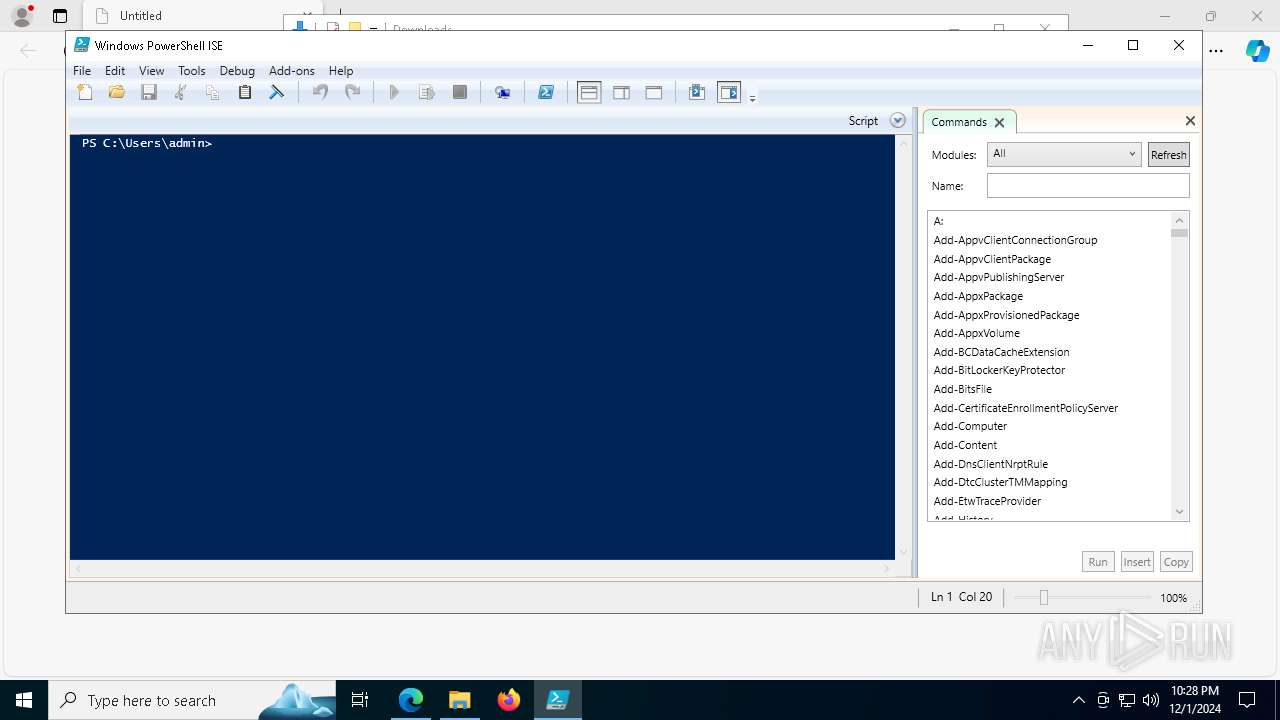Click the Run Selection icon
The image size is (1280, 720).
point(427,93)
